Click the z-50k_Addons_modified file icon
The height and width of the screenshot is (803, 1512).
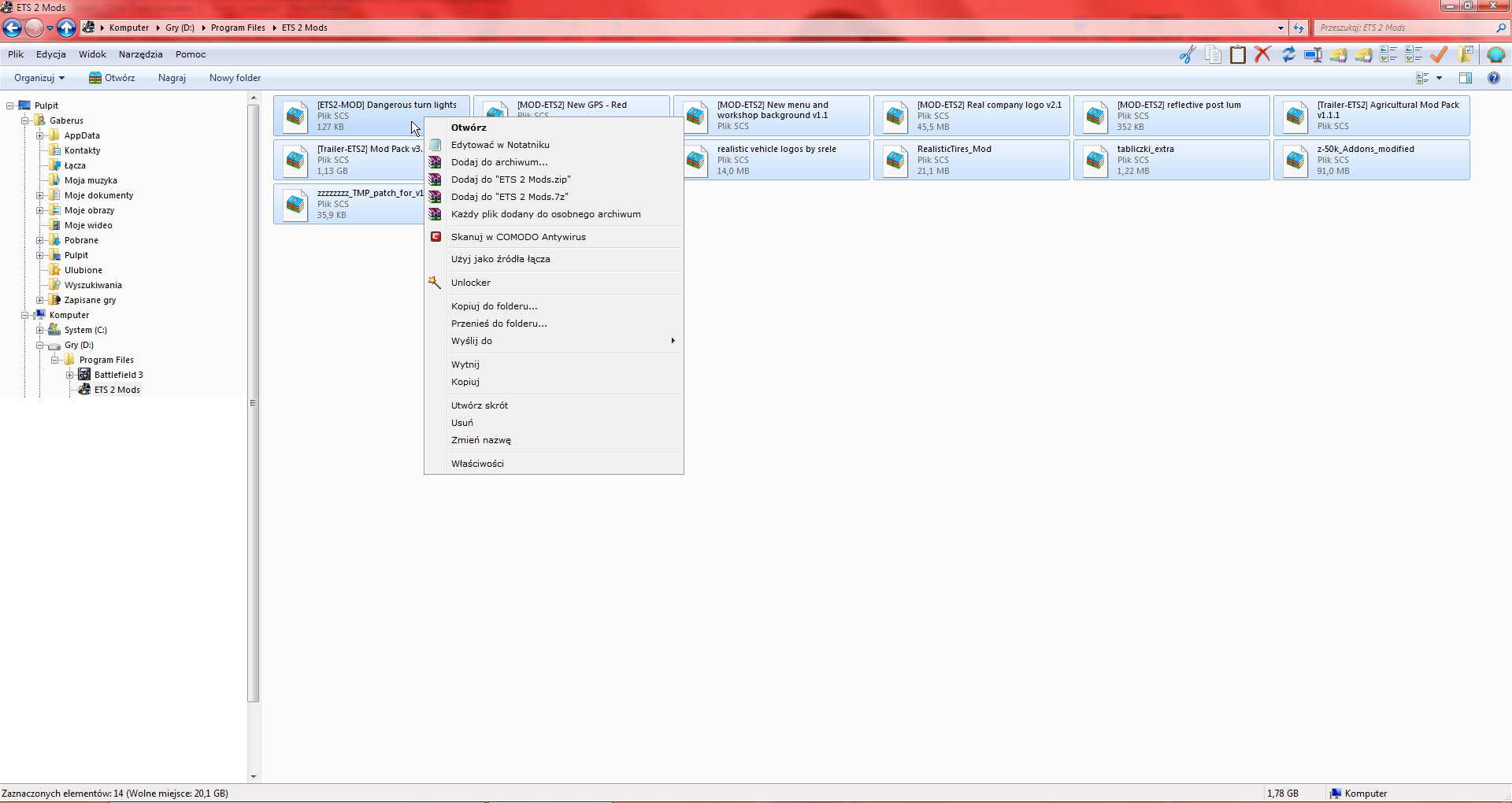[x=1295, y=160]
